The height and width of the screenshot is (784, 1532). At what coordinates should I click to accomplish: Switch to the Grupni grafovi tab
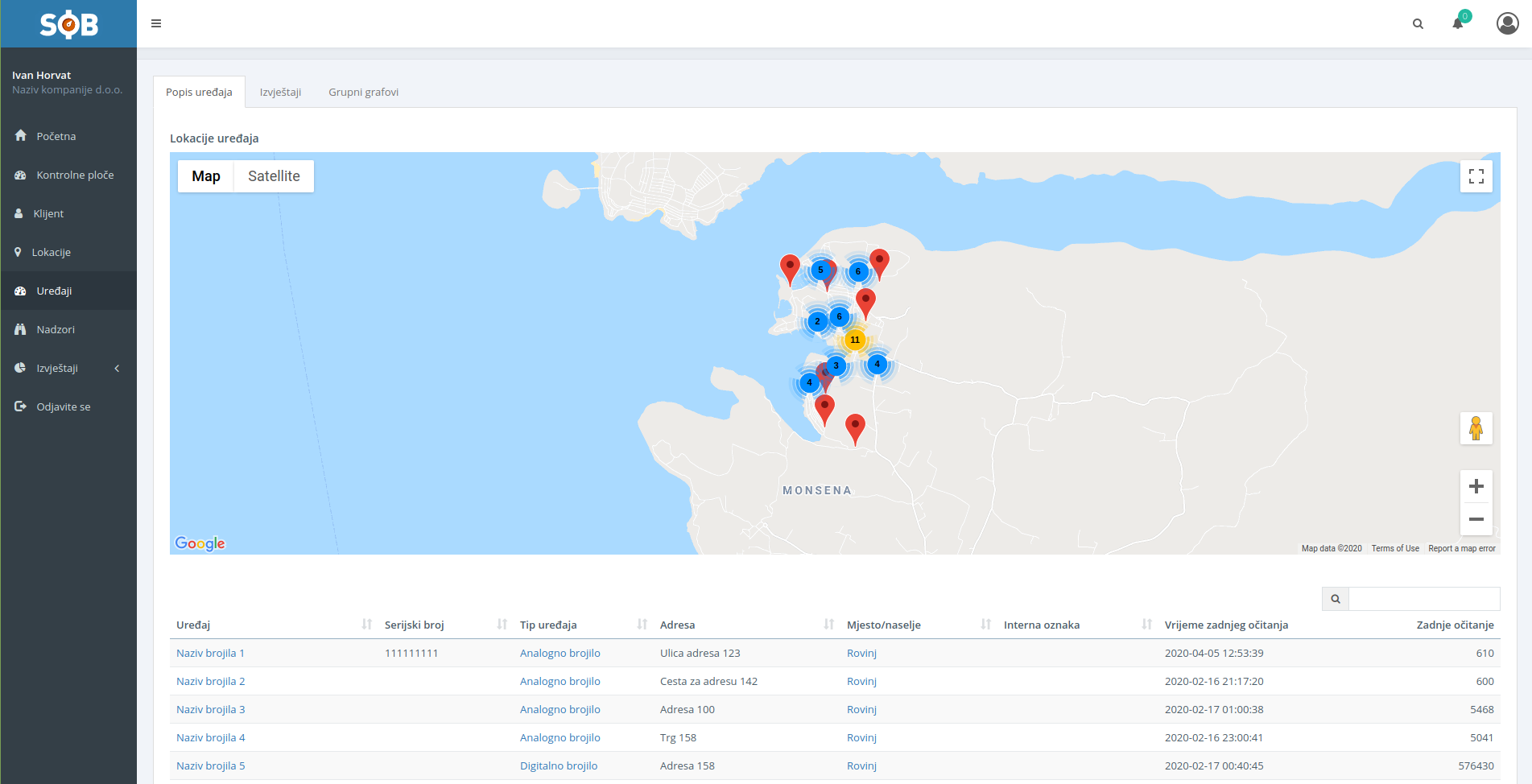pyautogui.click(x=363, y=92)
